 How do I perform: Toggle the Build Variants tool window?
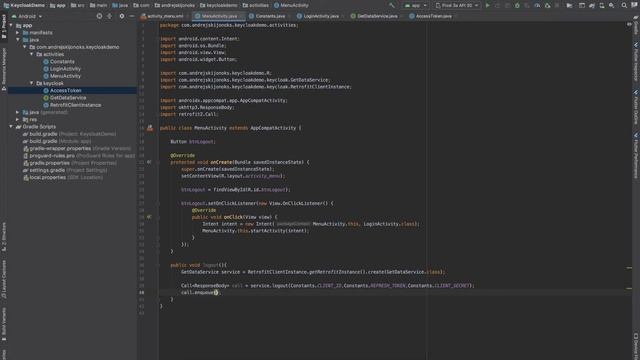4,324
